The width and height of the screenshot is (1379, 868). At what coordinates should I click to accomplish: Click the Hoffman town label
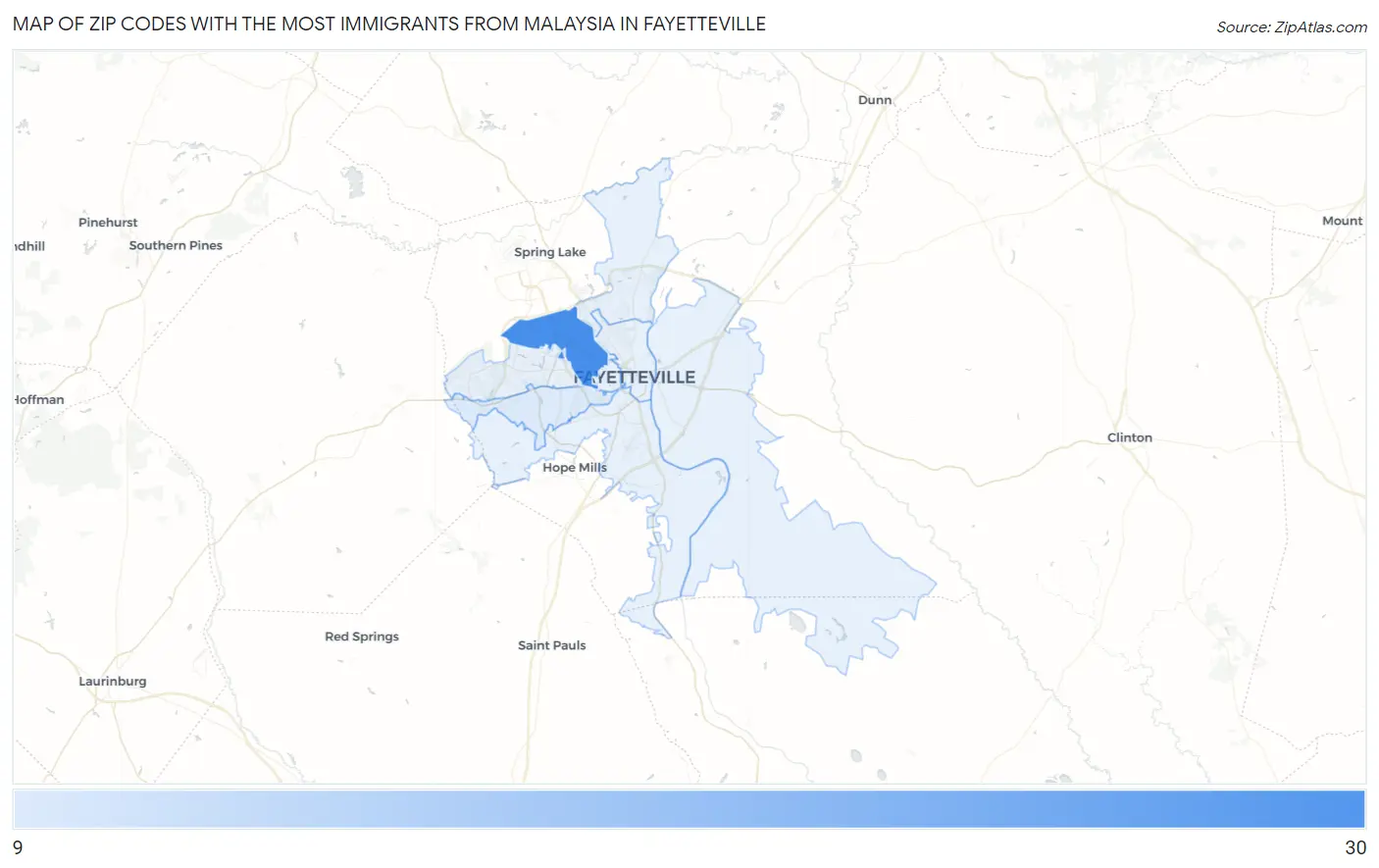39,400
